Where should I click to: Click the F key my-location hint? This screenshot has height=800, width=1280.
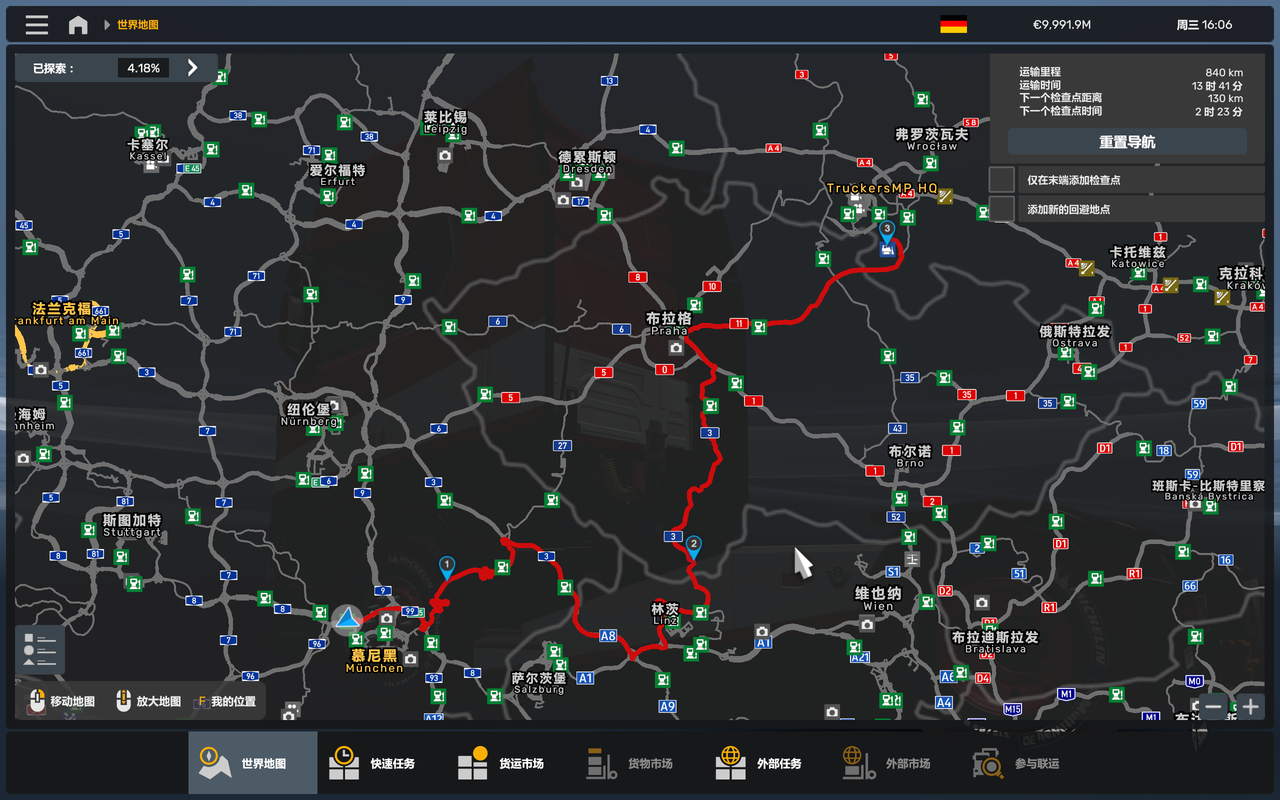point(201,702)
